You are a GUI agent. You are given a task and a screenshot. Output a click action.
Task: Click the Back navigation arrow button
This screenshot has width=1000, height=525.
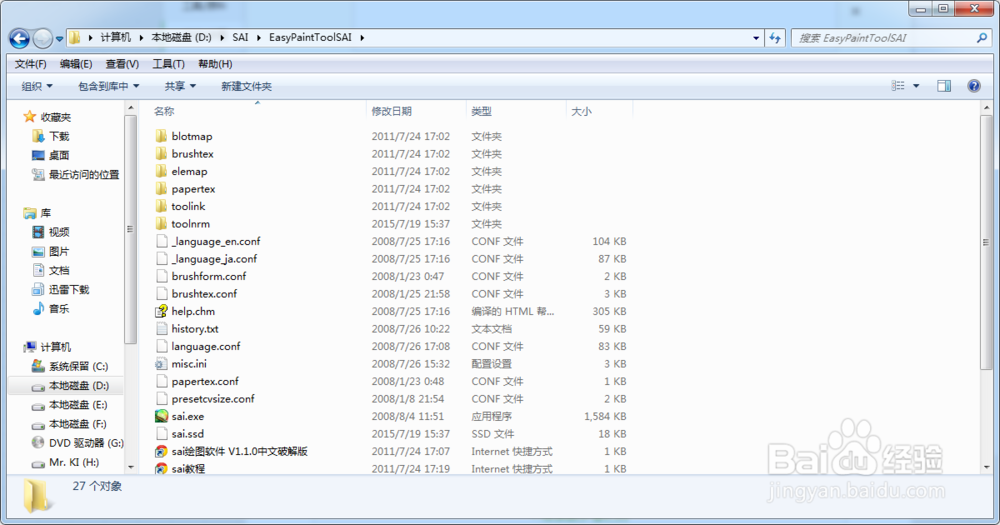pos(20,39)
